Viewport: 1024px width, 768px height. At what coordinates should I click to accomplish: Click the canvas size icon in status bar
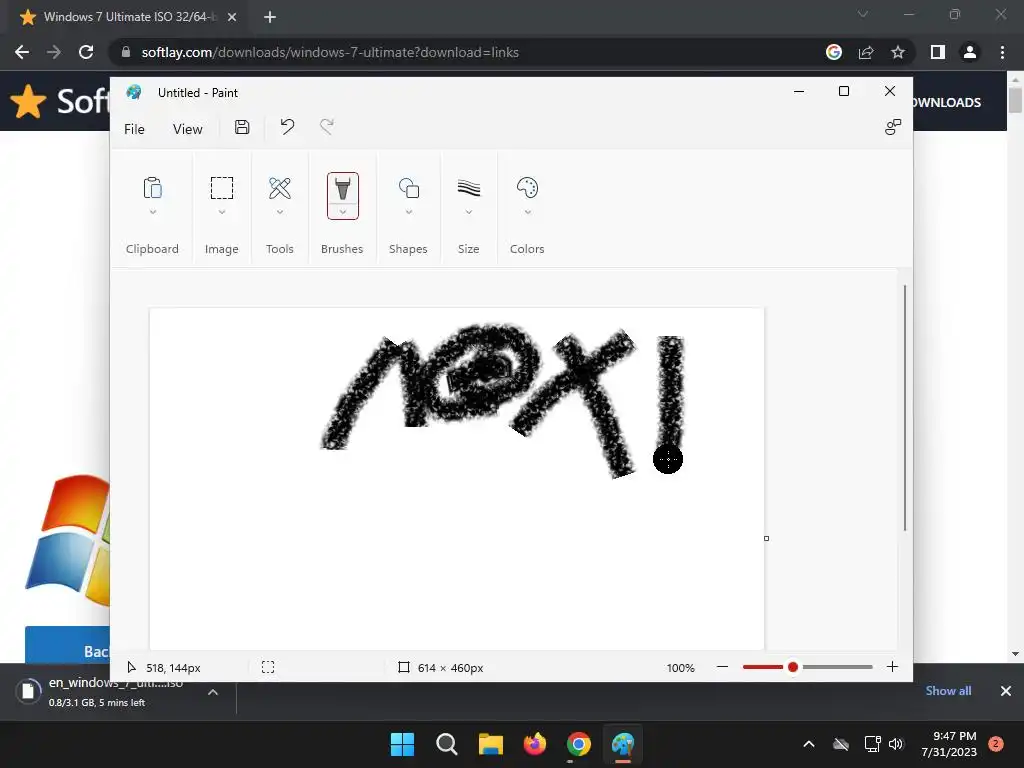[x=404, y=667]
